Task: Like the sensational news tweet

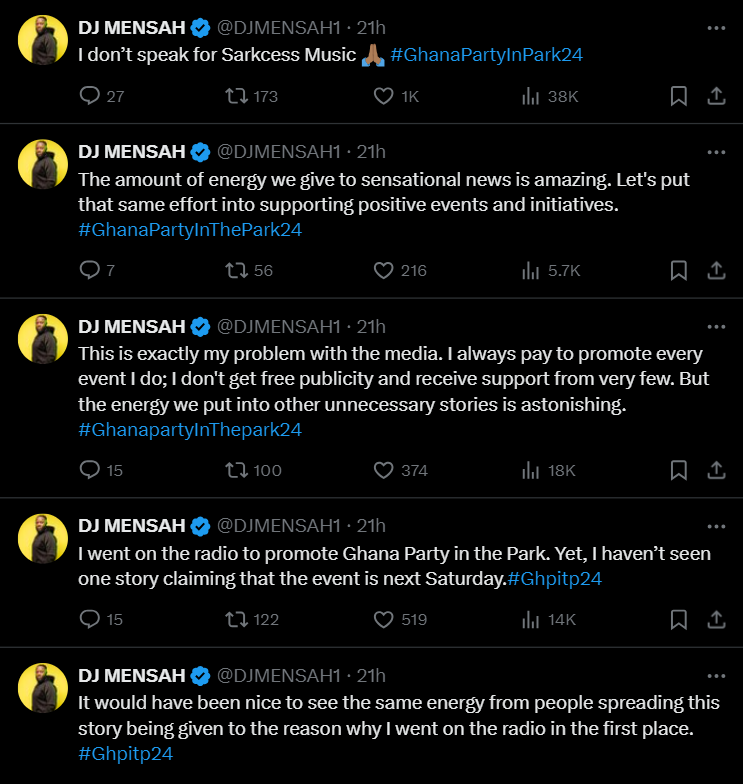Action: (383, 270)
